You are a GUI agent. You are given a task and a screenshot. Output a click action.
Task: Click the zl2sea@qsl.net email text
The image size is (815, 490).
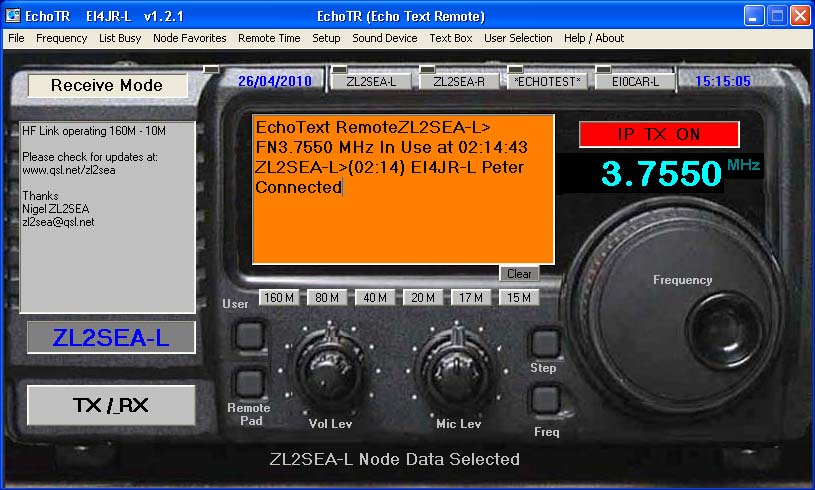click(x=58, y=222)
